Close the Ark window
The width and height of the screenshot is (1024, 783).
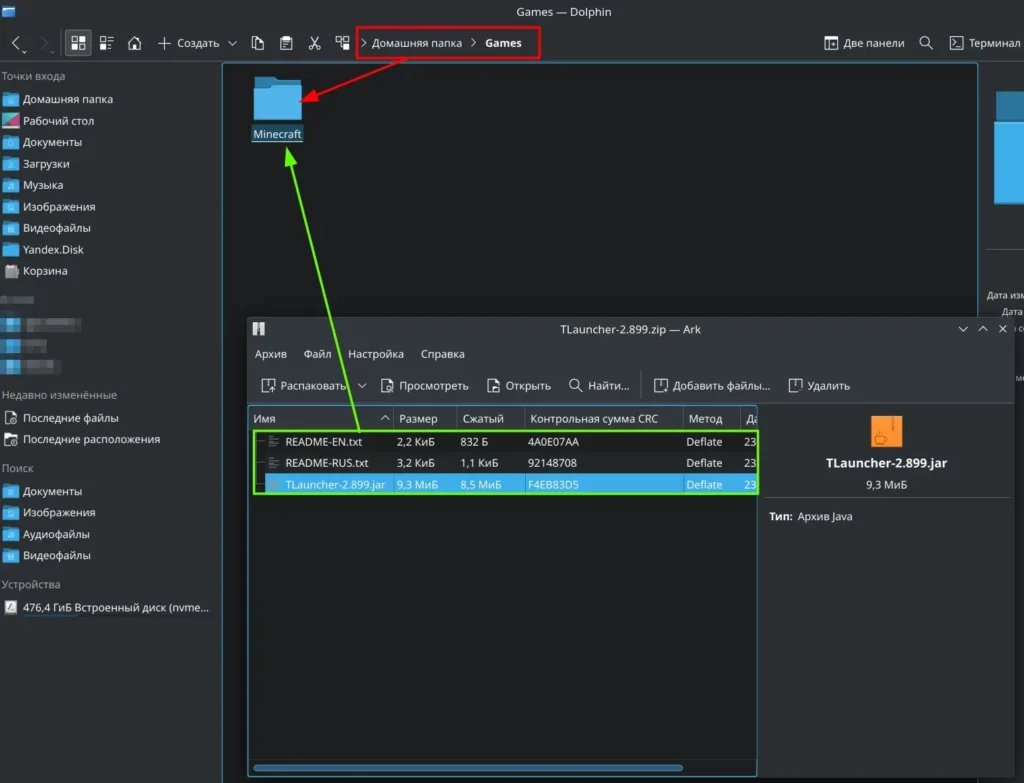1002,329
